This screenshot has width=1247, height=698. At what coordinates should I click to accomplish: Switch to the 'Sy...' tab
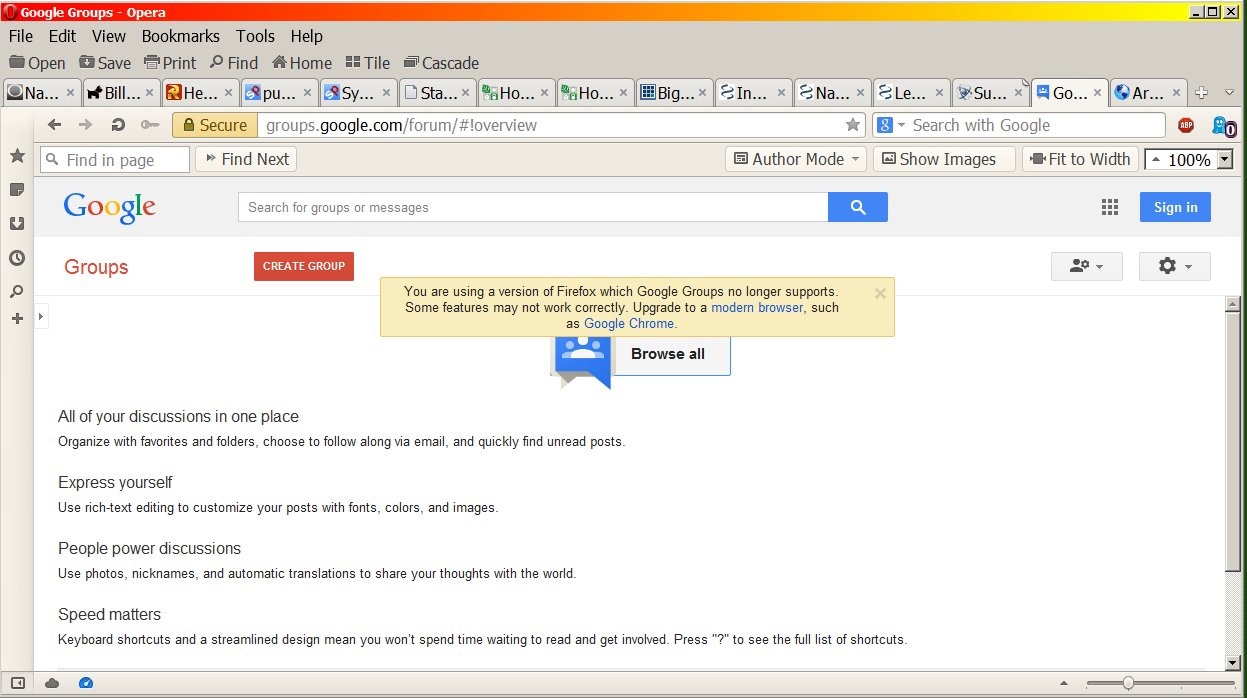[358, 93]
